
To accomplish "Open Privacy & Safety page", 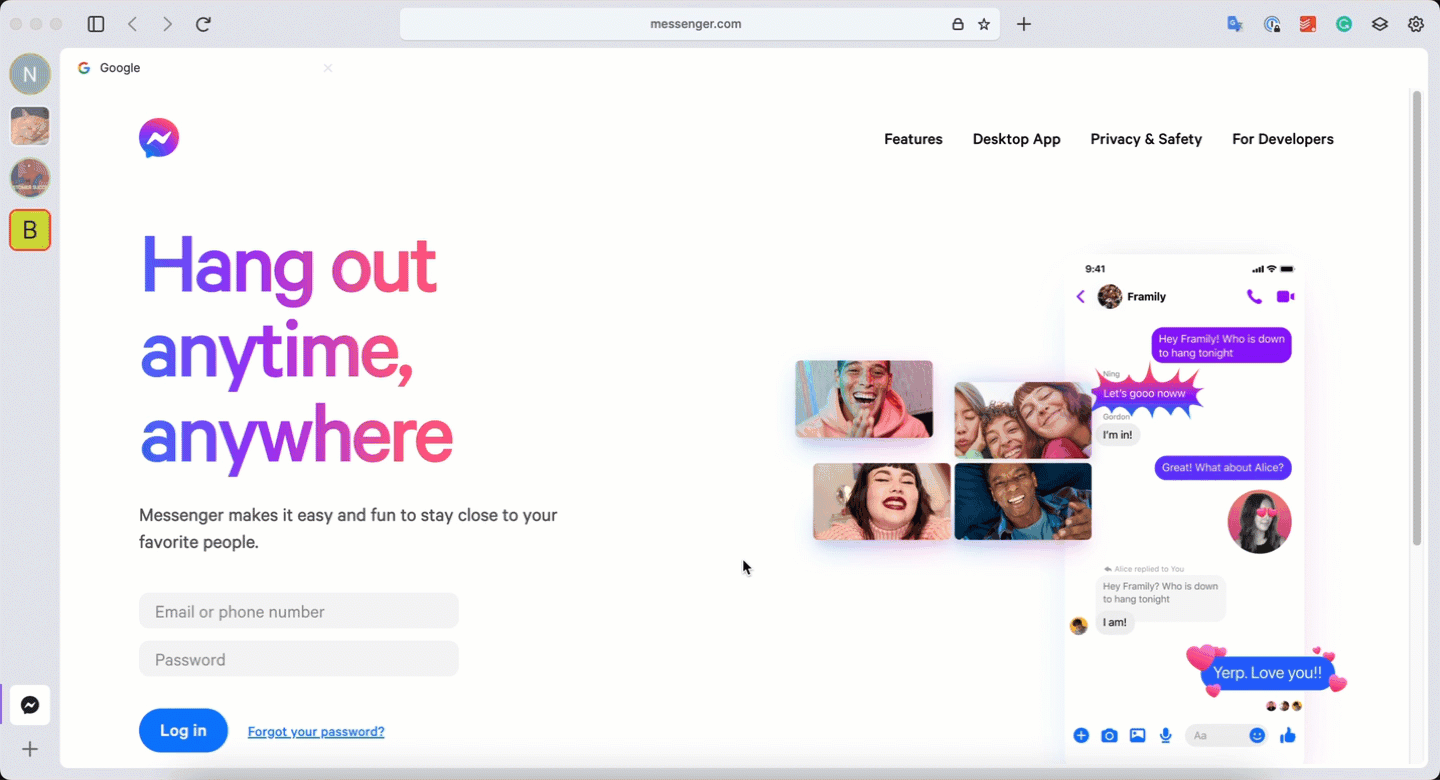I will [x=1146, y=139].
